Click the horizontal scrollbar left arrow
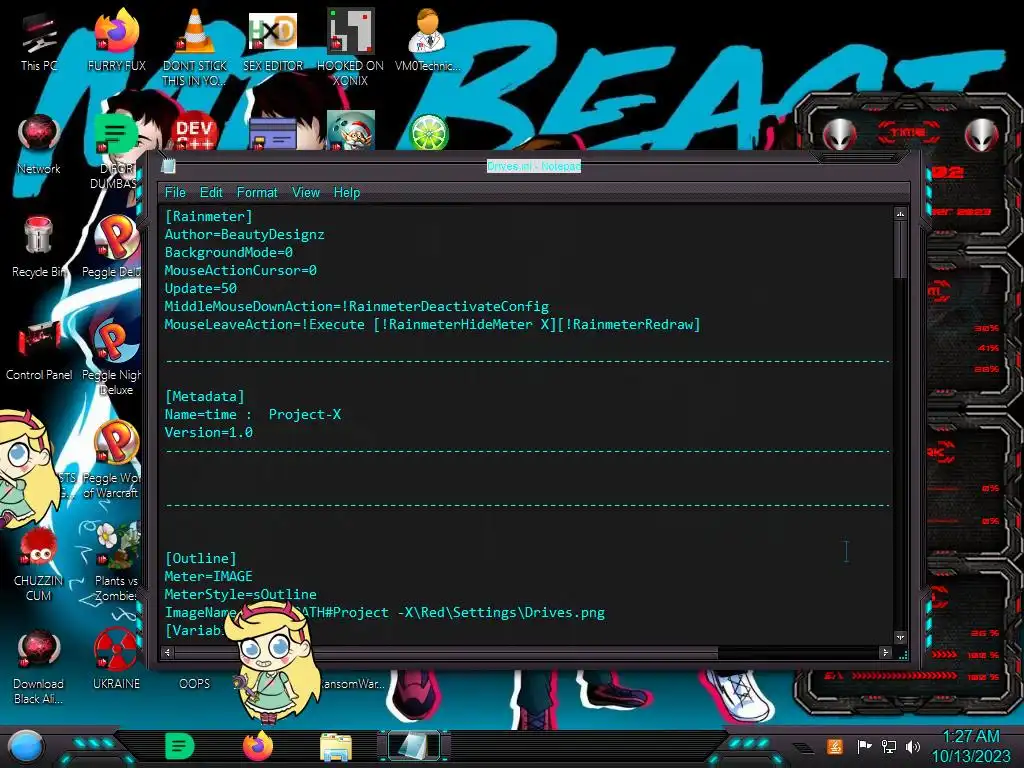This screenshot has height=768, width=1024. click(168, 652)
